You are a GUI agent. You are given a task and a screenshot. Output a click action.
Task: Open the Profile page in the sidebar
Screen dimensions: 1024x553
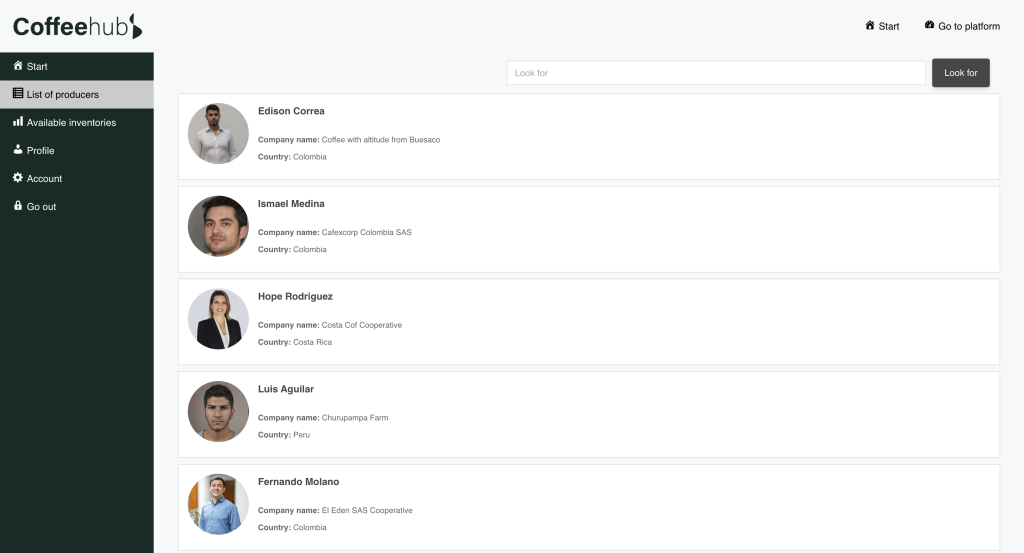click(x=76, y=150)
